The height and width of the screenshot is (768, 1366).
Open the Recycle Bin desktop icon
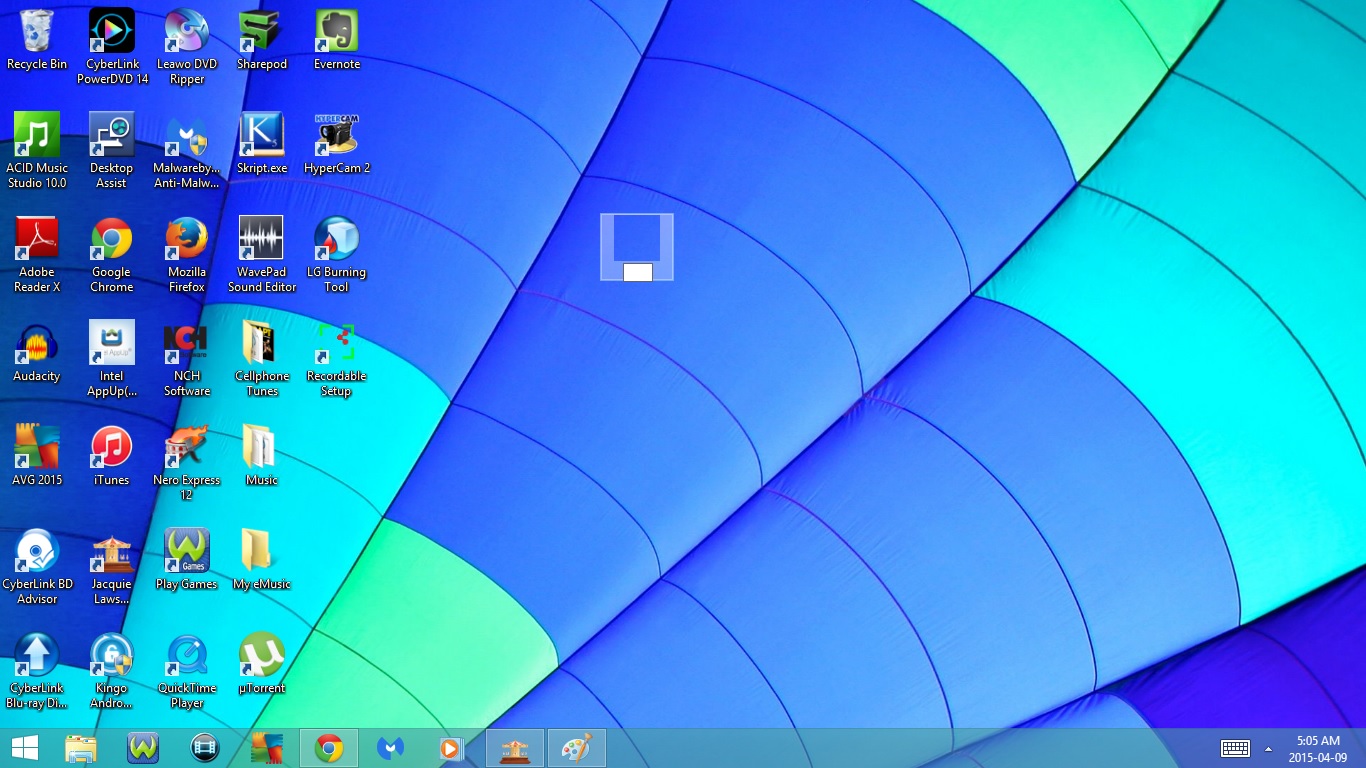[x=37, y=40]
